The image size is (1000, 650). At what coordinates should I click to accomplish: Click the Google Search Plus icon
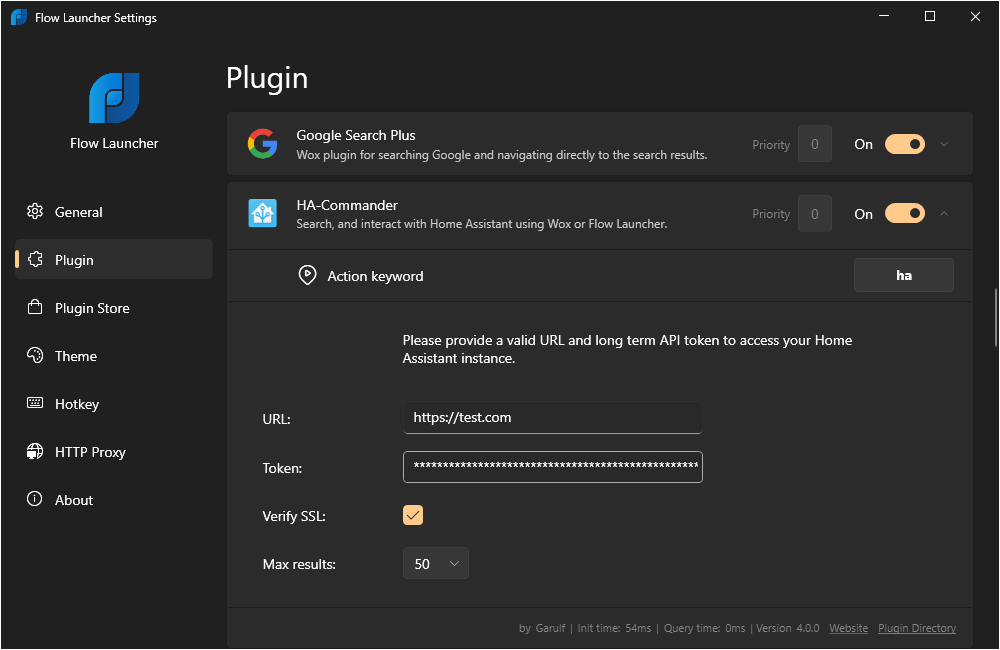[262, 144]
